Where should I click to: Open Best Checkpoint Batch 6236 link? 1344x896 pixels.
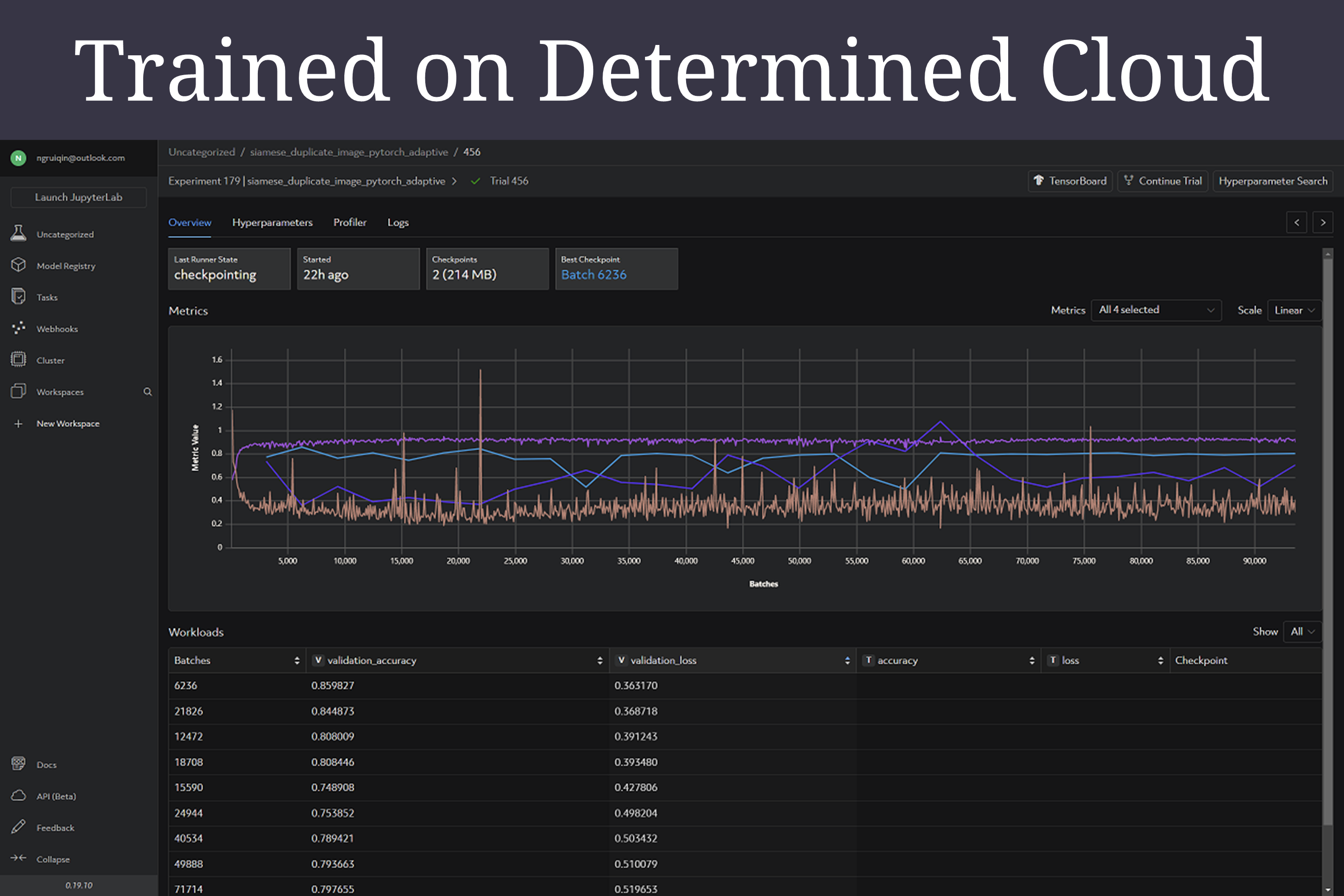point(593,275)
